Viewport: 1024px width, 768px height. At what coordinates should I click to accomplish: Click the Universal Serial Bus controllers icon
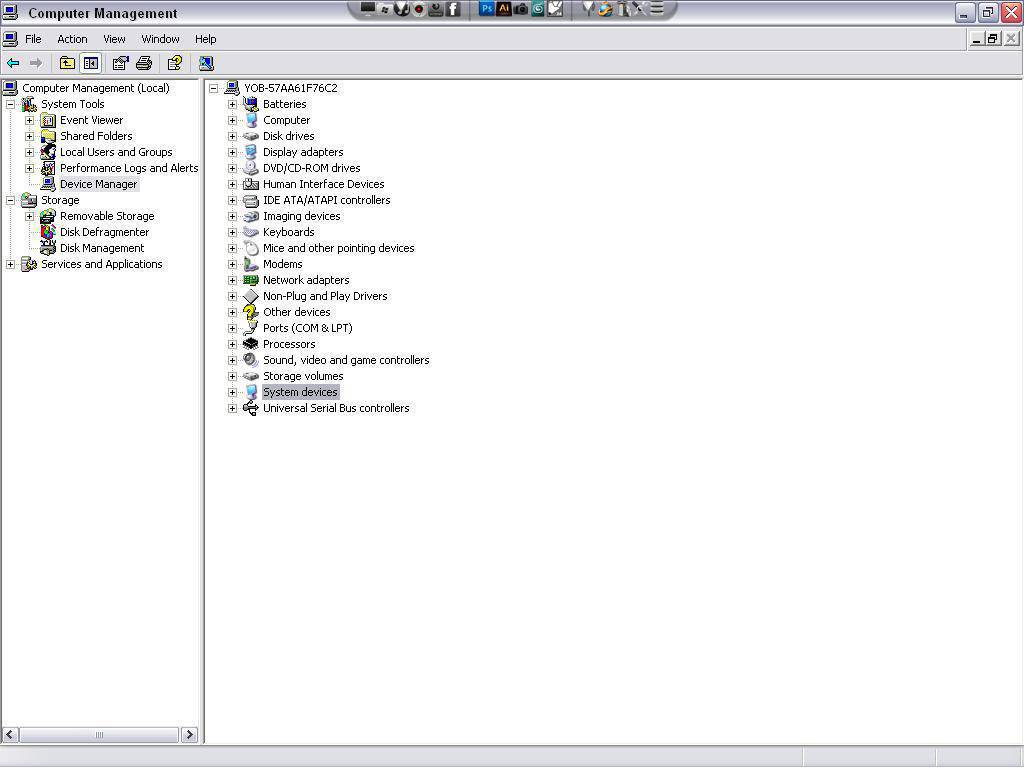click(x=251, y=408)
